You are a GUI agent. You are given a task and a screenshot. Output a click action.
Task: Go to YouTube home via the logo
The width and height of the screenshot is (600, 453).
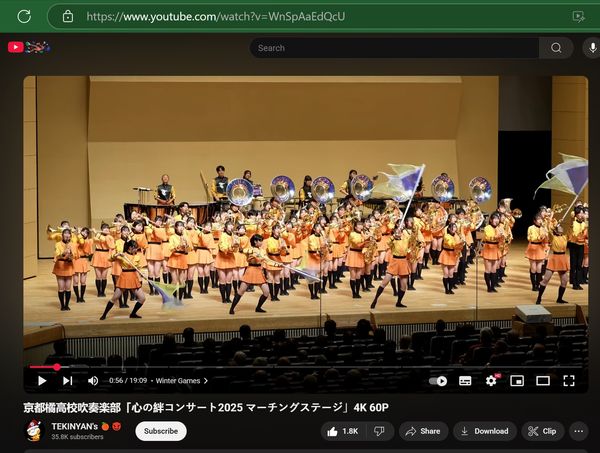pyautogui.click(x=29, y=47)
